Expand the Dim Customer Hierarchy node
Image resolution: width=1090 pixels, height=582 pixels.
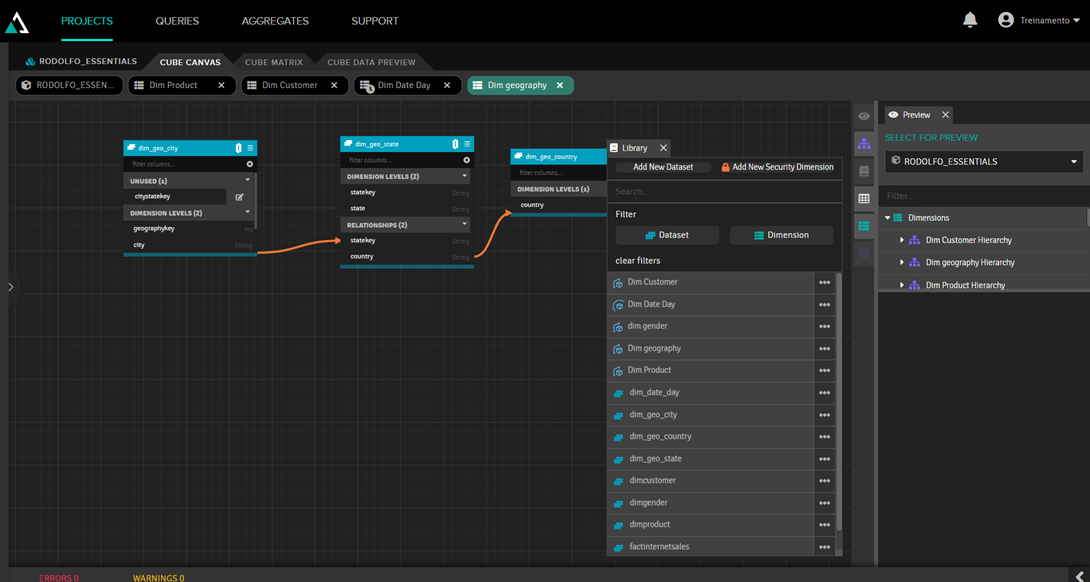click(902, 240)
